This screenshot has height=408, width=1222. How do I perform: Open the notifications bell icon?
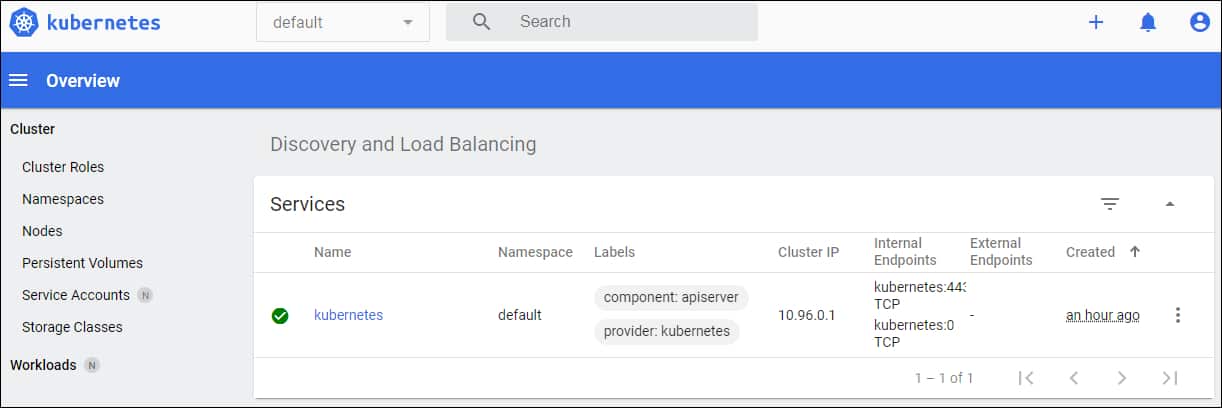pos(1148,22)
